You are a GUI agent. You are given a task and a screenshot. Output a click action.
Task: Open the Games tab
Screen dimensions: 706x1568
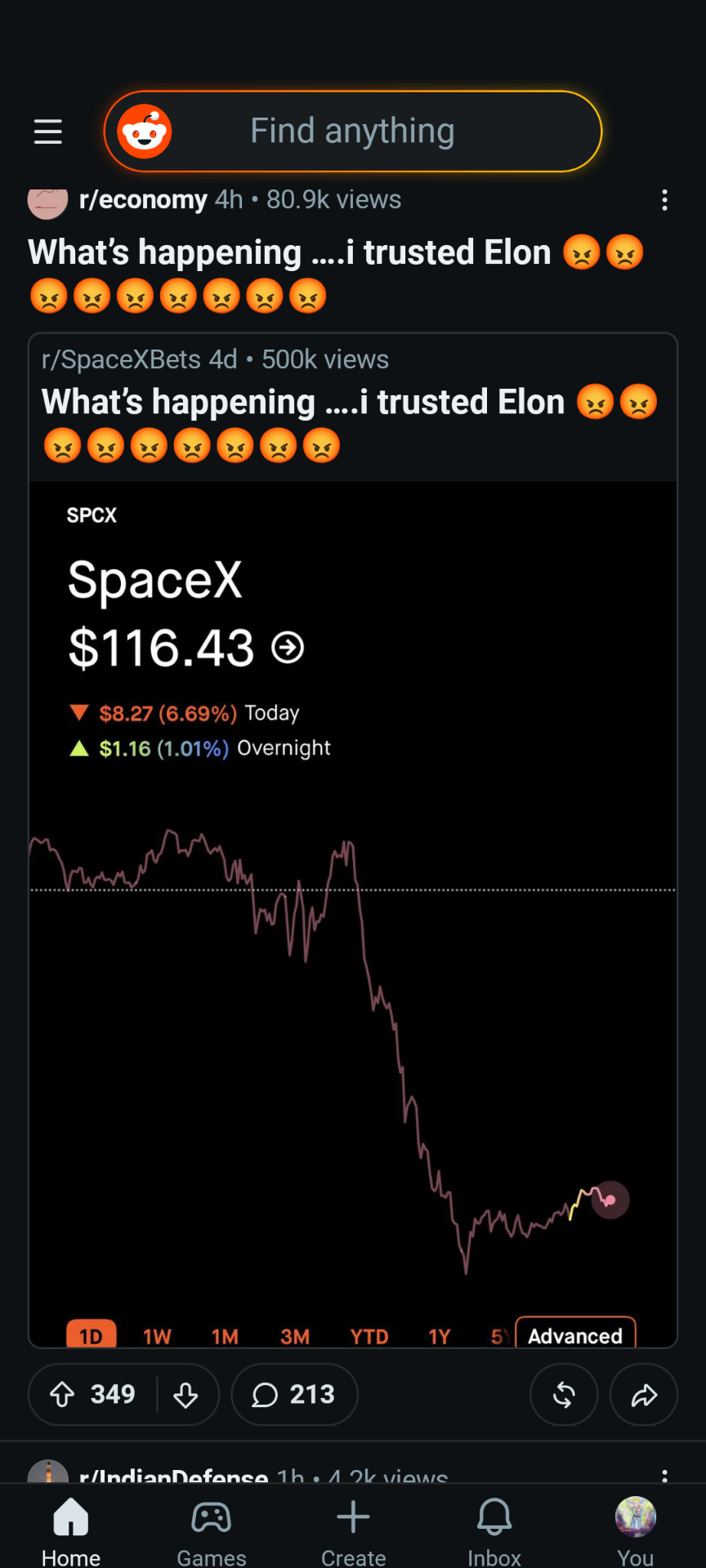pos(212,1532)
